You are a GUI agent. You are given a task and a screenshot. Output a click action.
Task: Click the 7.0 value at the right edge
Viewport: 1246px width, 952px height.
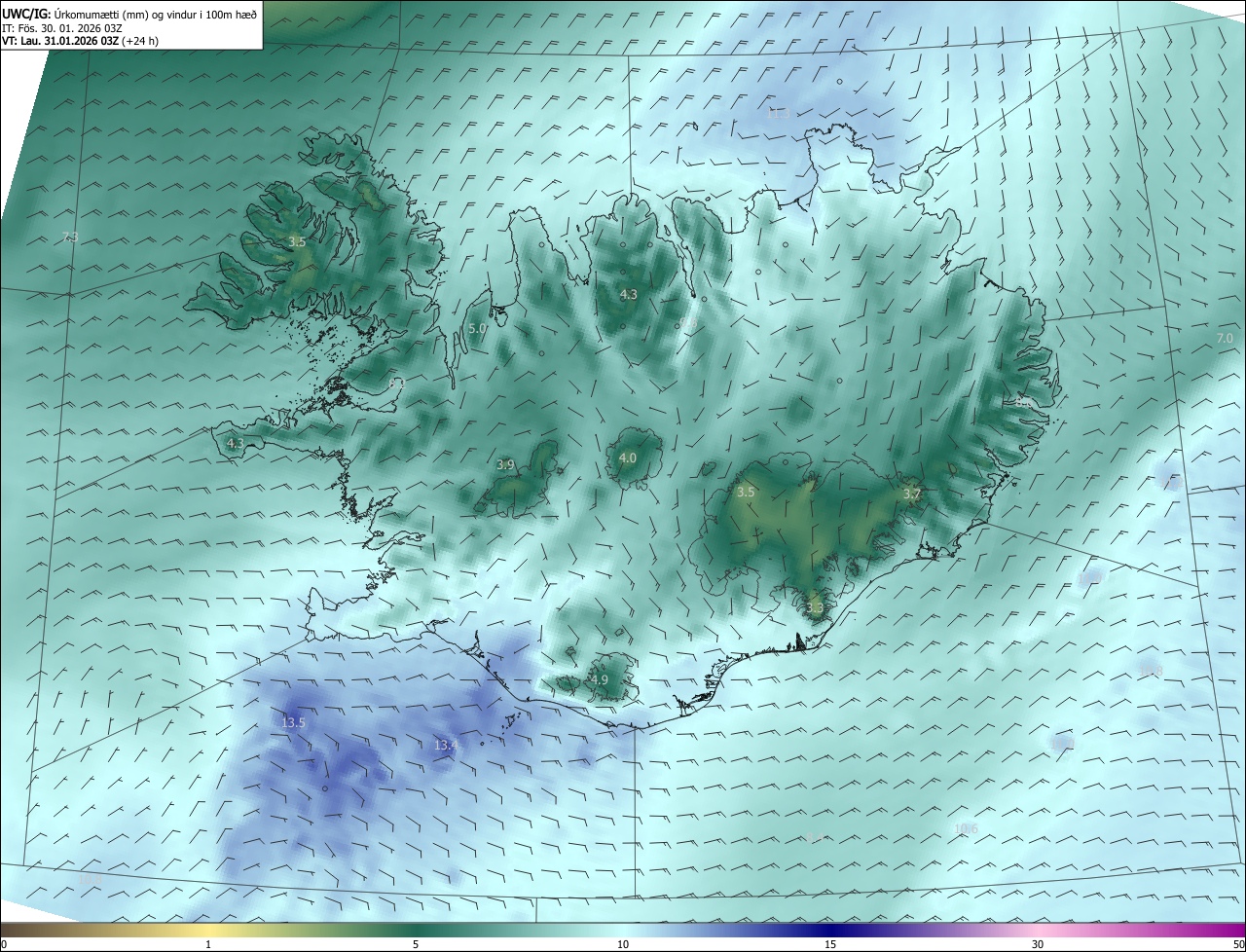pos(1225,338)
